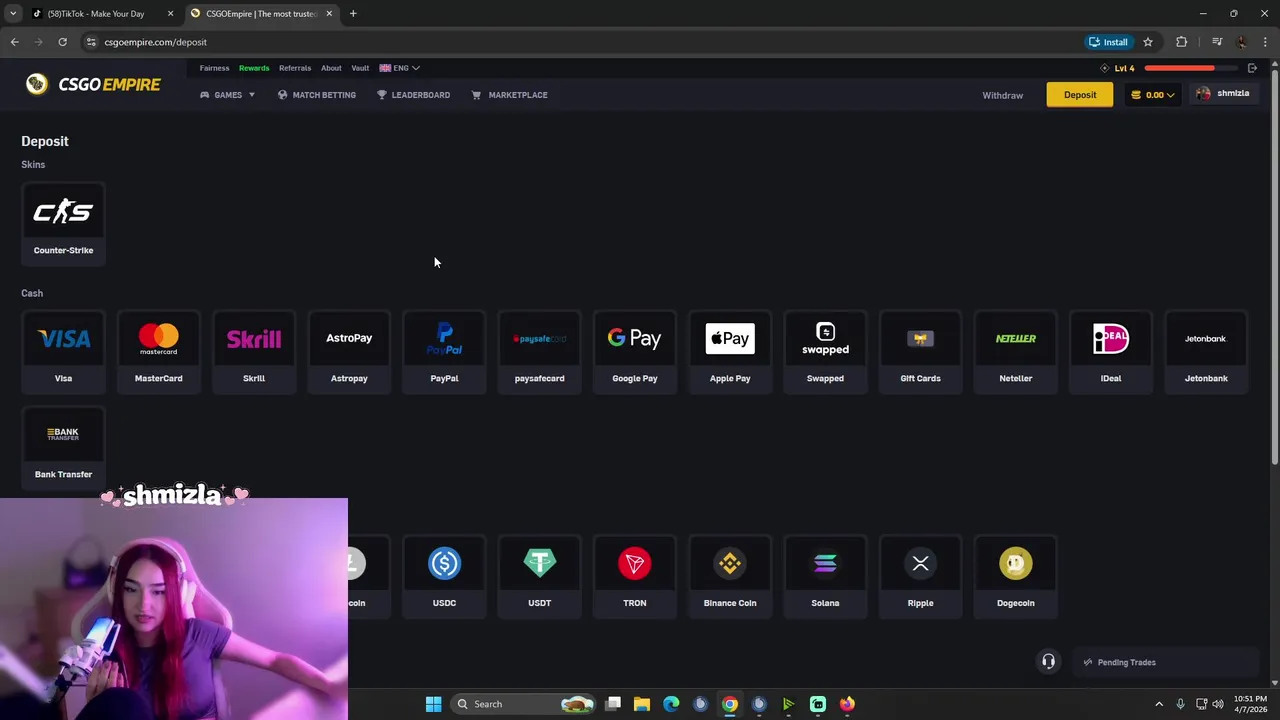Select Neteller payment method
This screenshot has width=1280, height=720.
(1016, 351)
